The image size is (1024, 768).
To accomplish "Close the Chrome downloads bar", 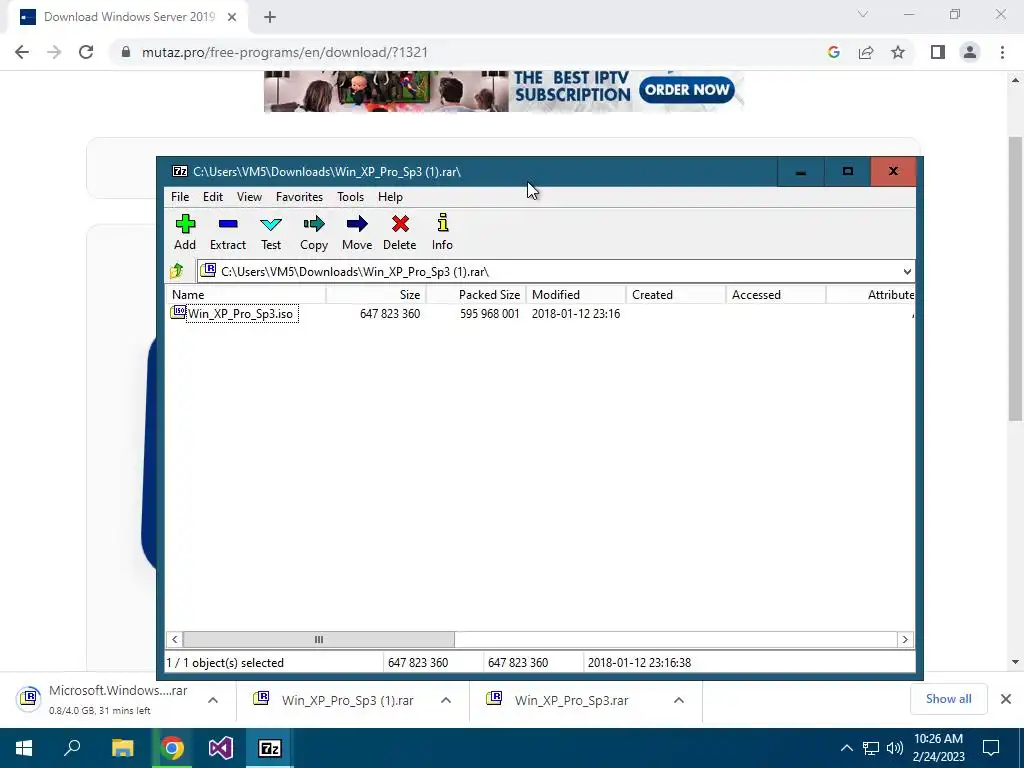I will 1006,699.
